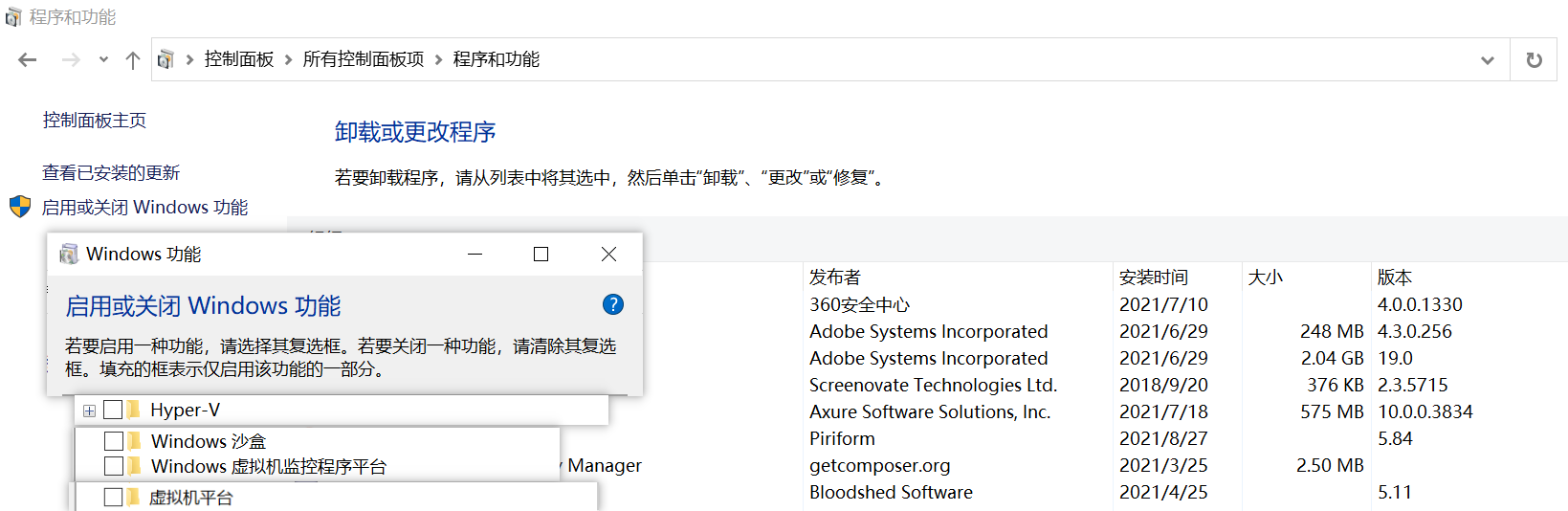1568x511 pixels.
Task: Click the shield icon beside 启用或关闭 Windows 功能
Action: pos(20,207)
